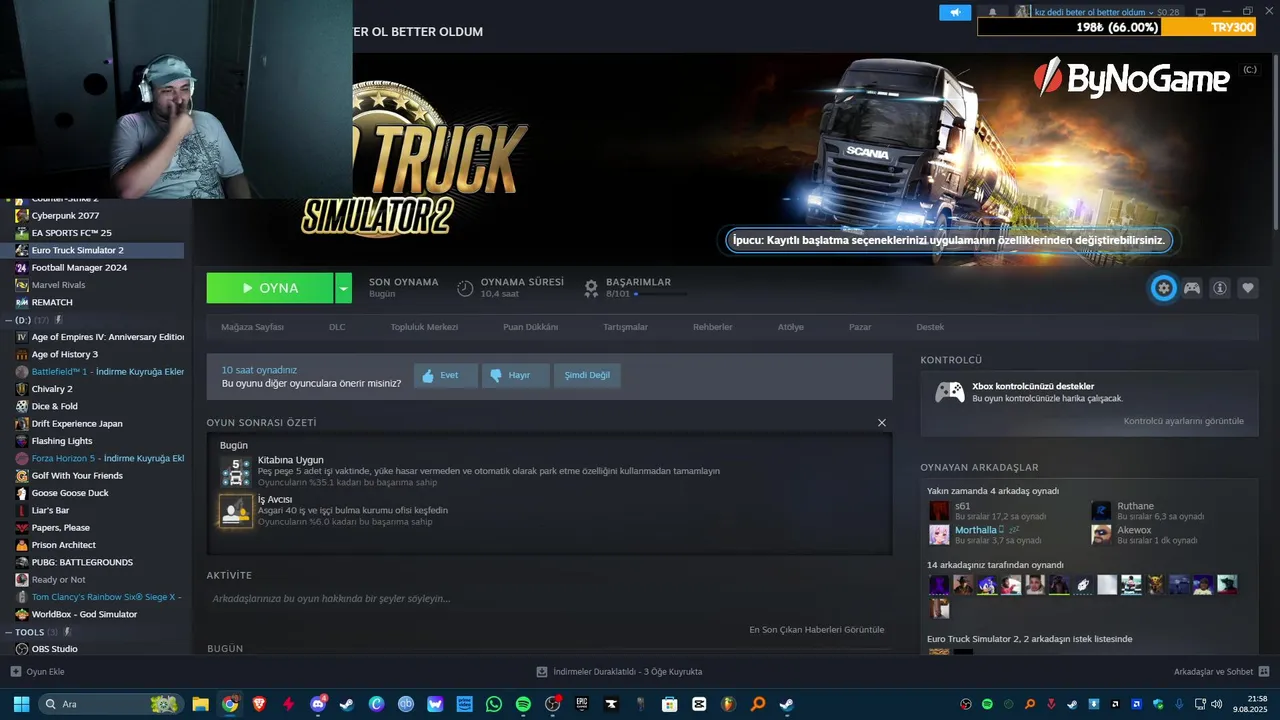
Task: Open the Atölye tab
Action: (x=791, y=327)
